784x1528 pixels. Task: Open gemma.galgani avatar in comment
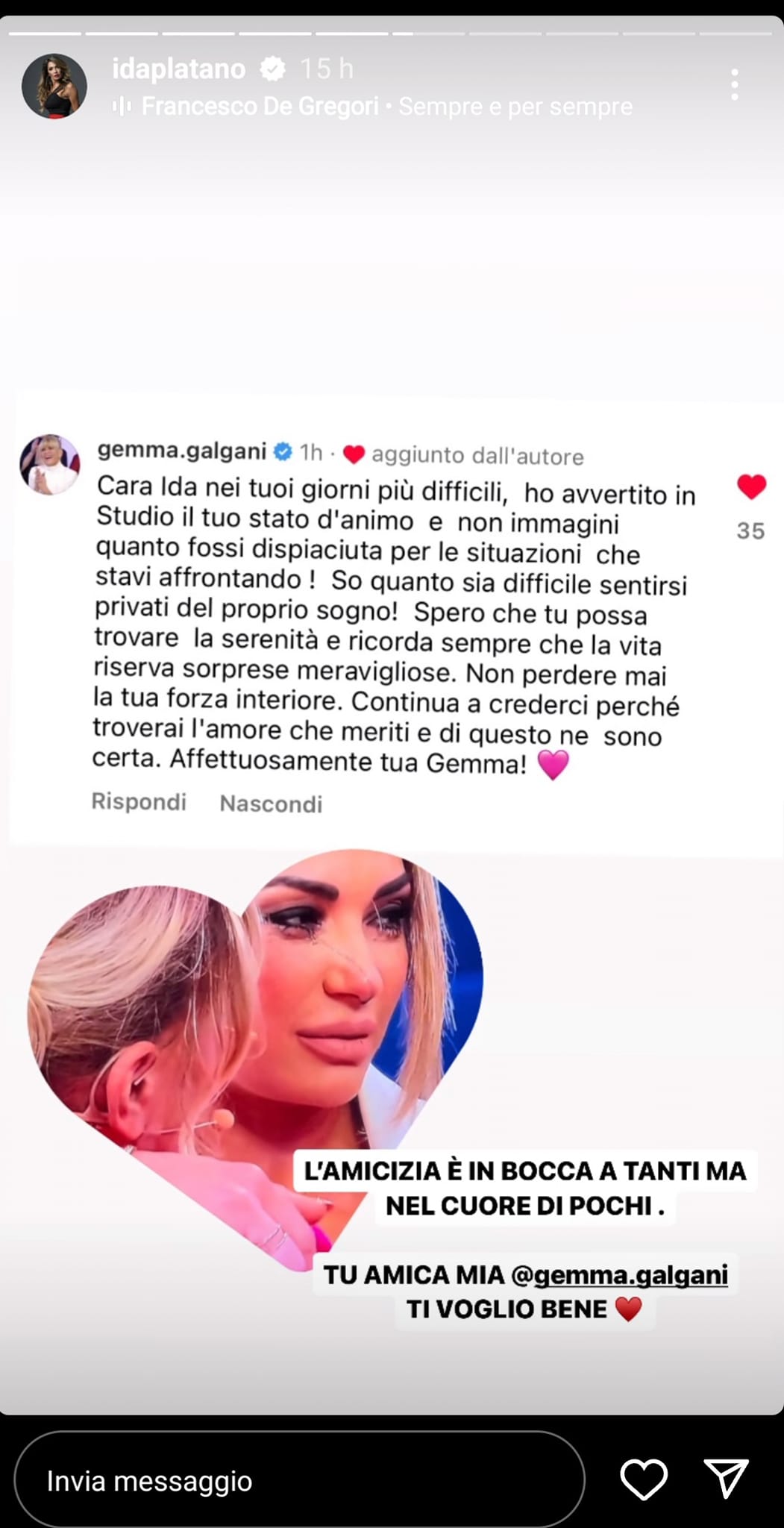49,464
